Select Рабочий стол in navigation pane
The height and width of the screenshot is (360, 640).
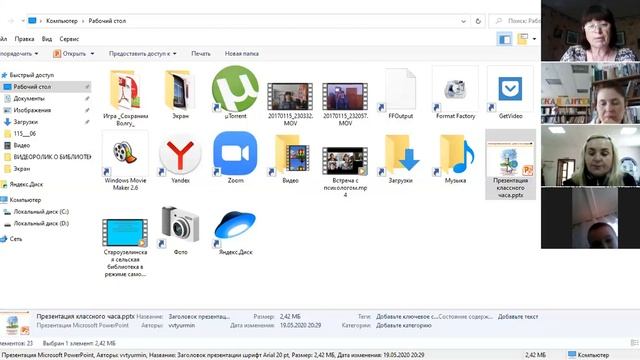[x=45, y=87]
